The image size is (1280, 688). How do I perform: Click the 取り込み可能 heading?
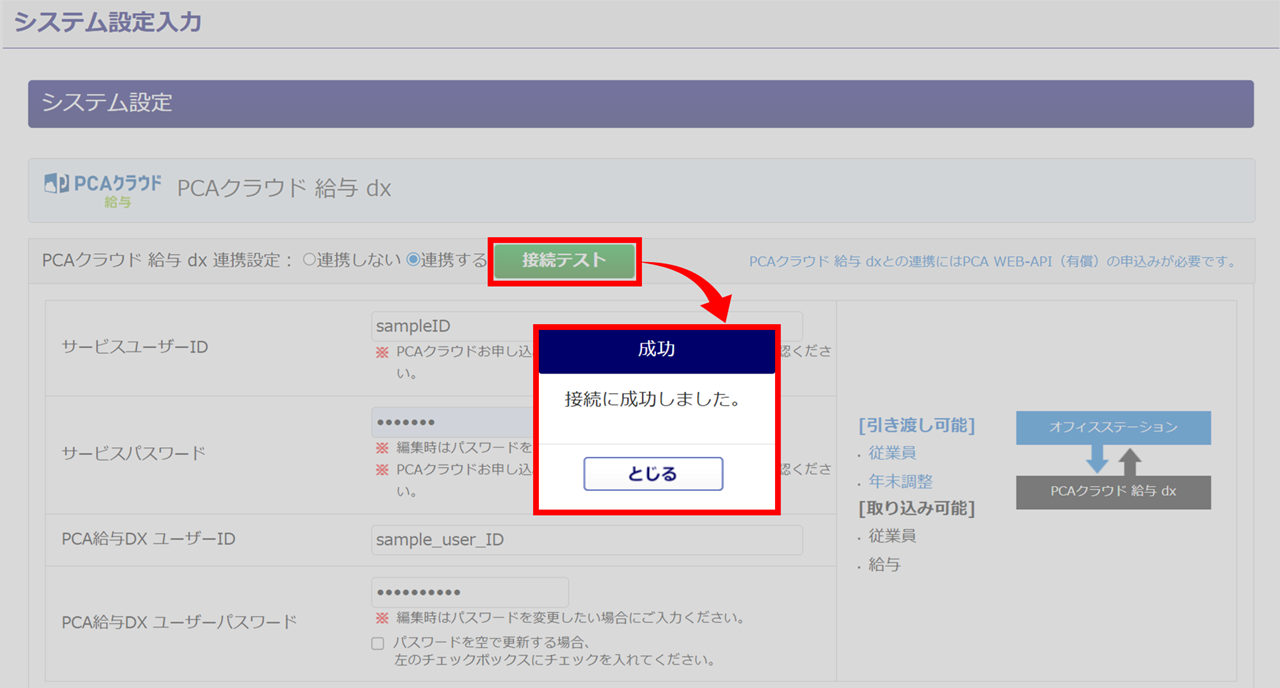point(916,508)
